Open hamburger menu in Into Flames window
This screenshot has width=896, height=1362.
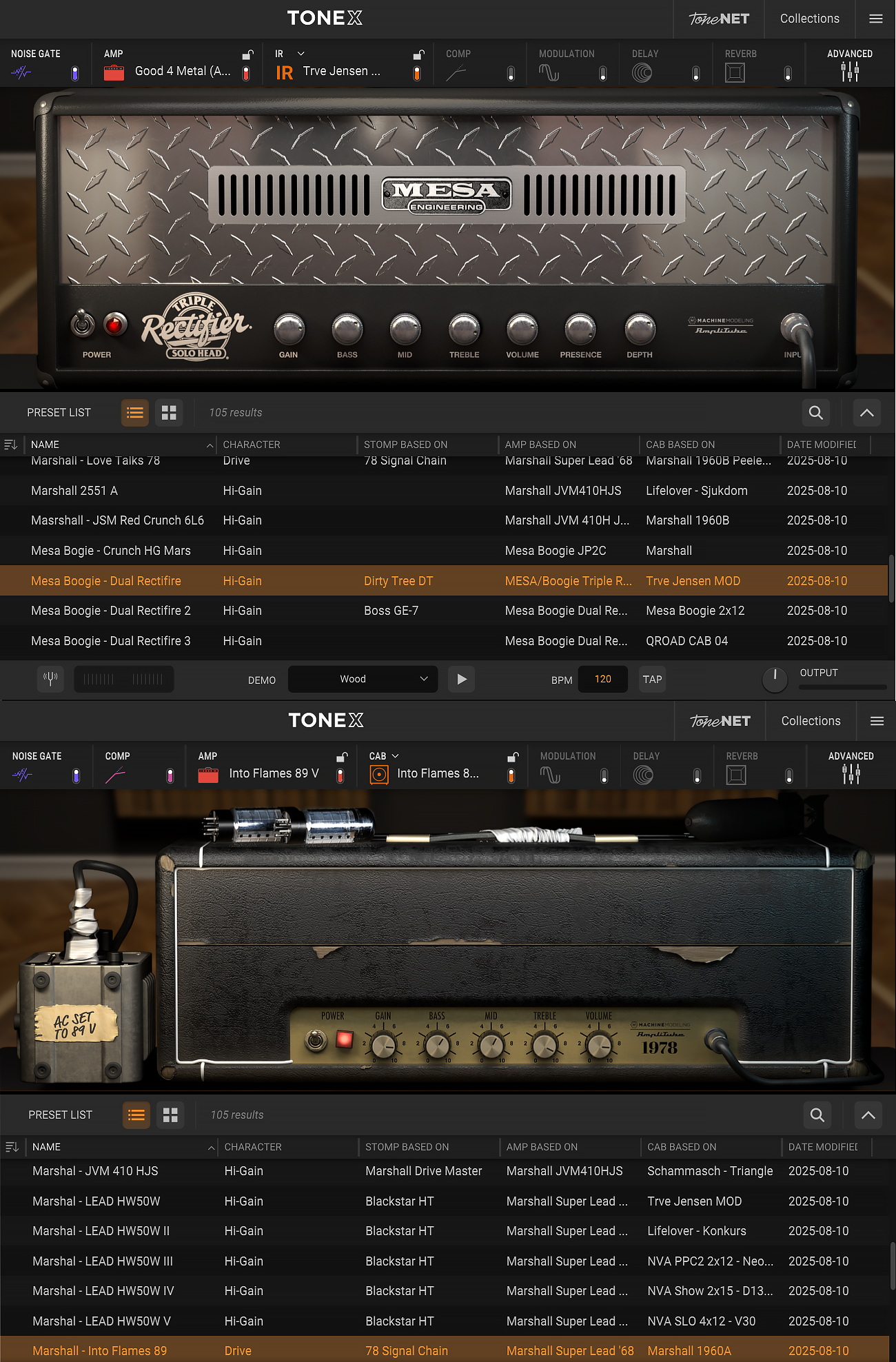coord(877,721)
